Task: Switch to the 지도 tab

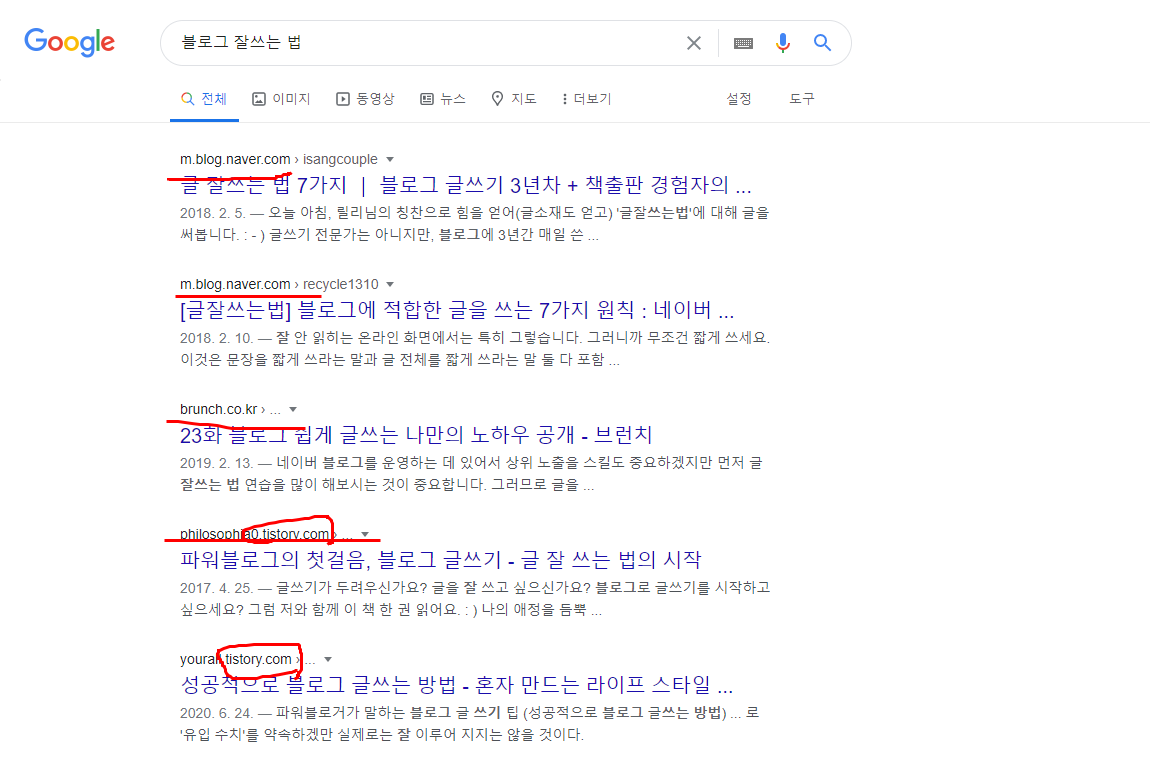Action: (x=513, y=99)
